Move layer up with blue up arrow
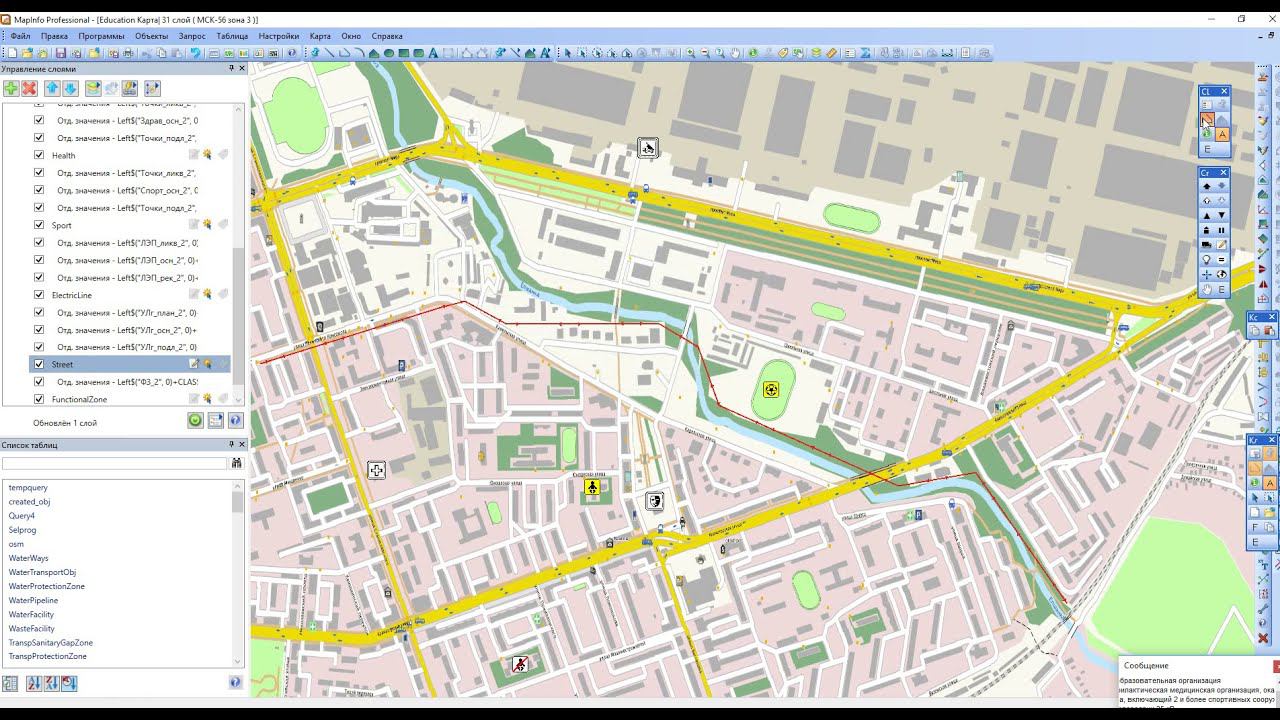This screenshot has width=1280, height=720. click(x=52, y=89)
